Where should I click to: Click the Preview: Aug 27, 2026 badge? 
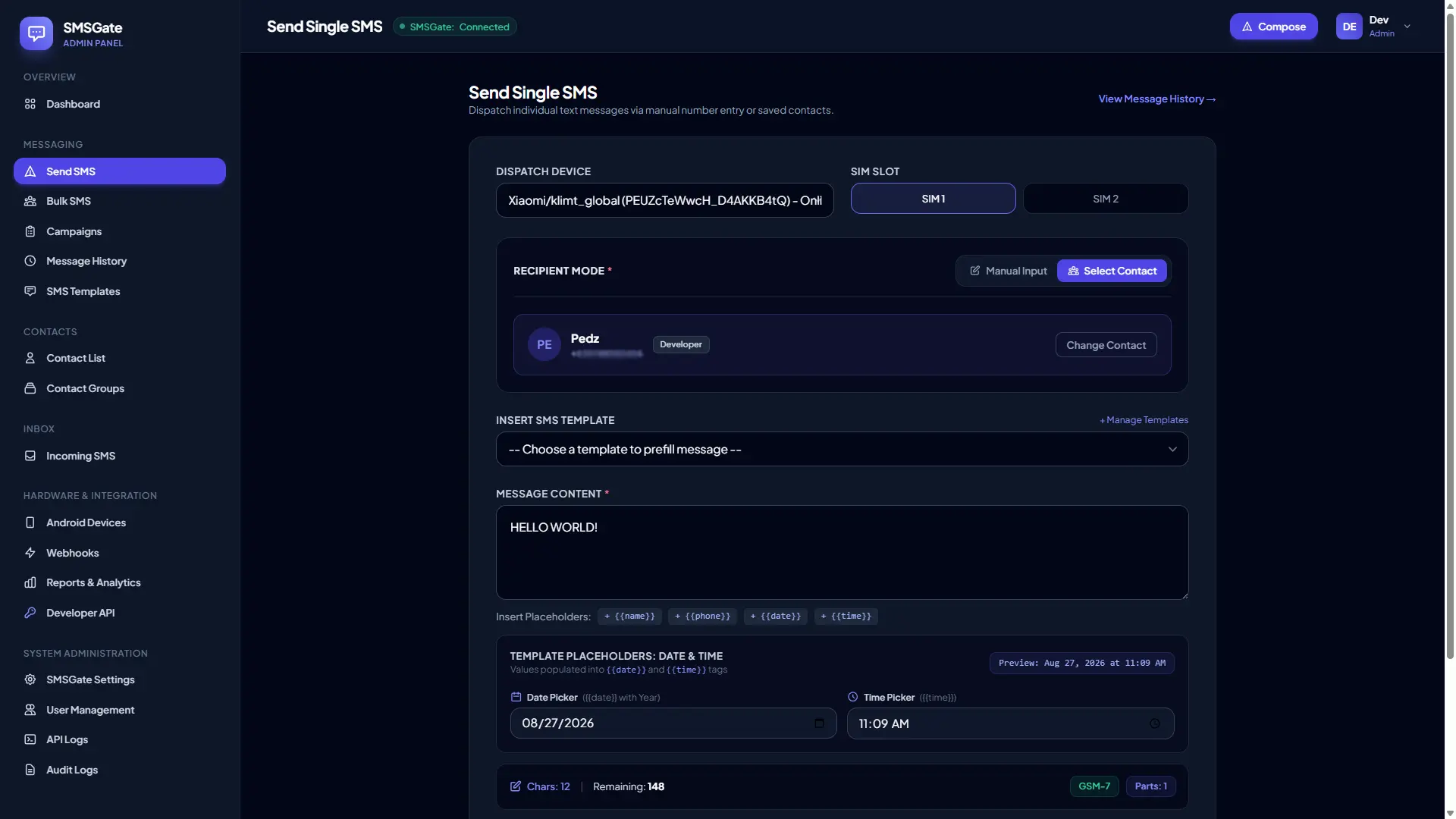coord(1081,663)
